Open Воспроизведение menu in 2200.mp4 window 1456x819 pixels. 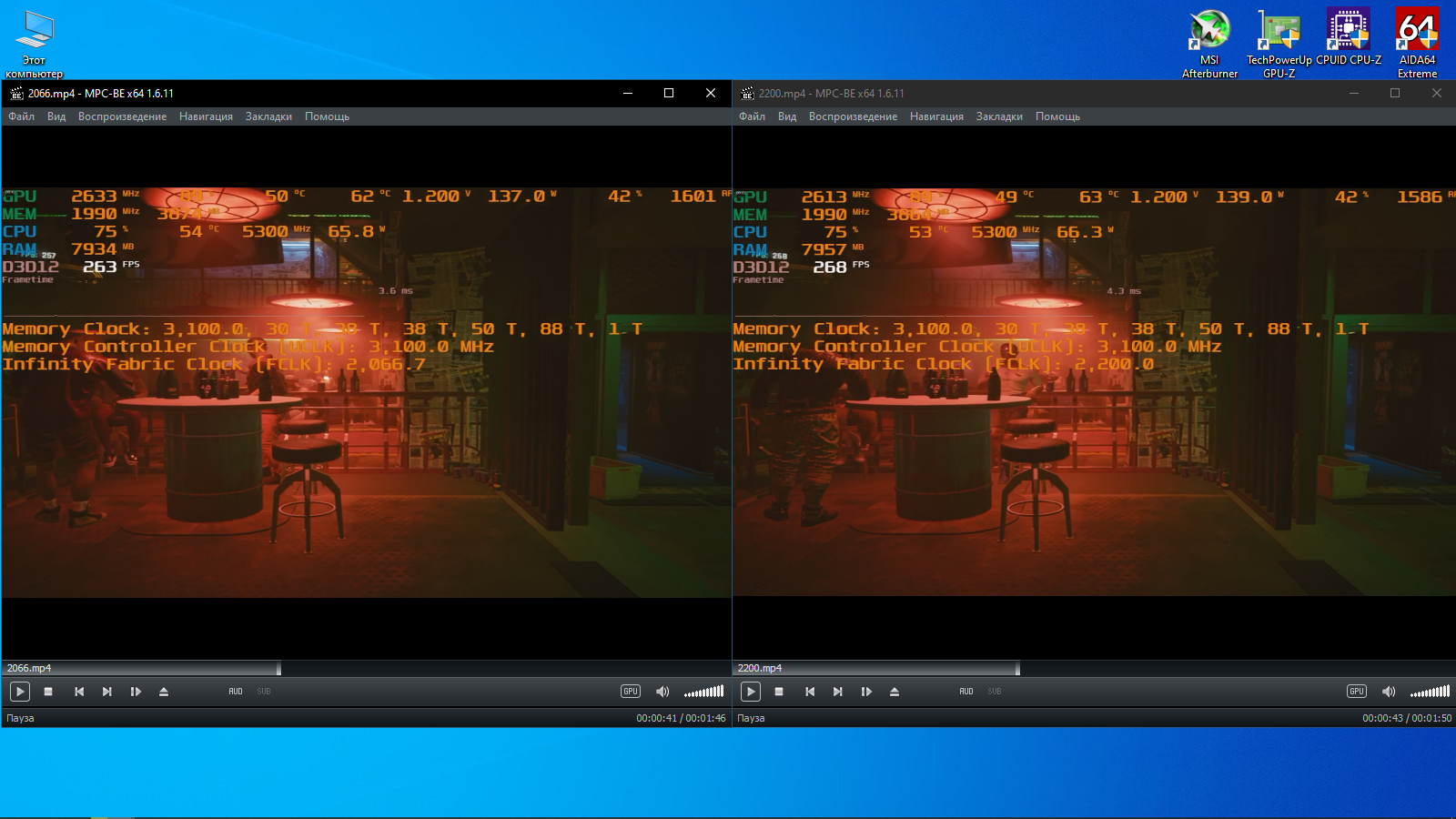pyautogui.click(x=853, y=116)
